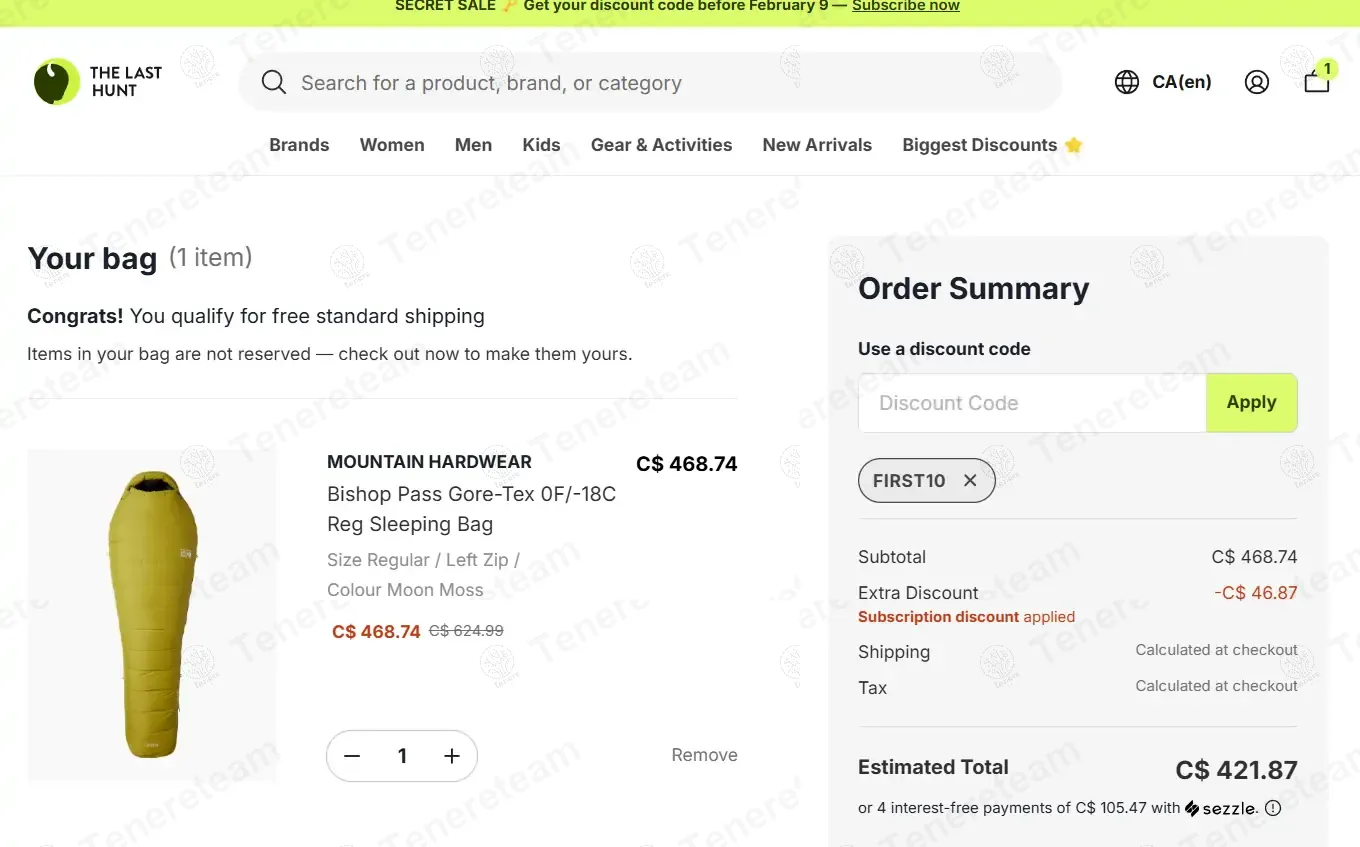Increase quantity with plus button

coord(452,756)
